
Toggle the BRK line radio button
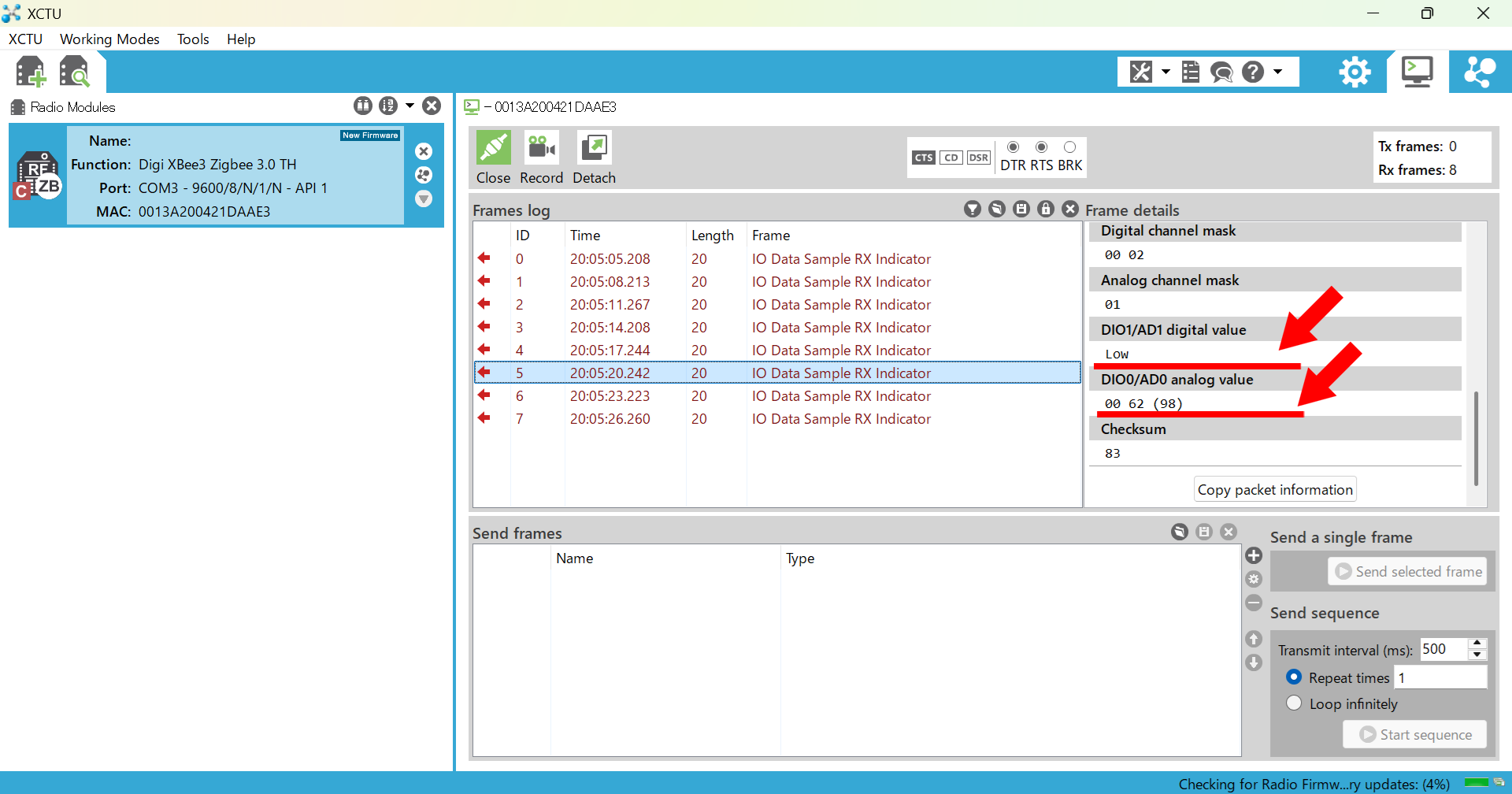click(1069, 147)
